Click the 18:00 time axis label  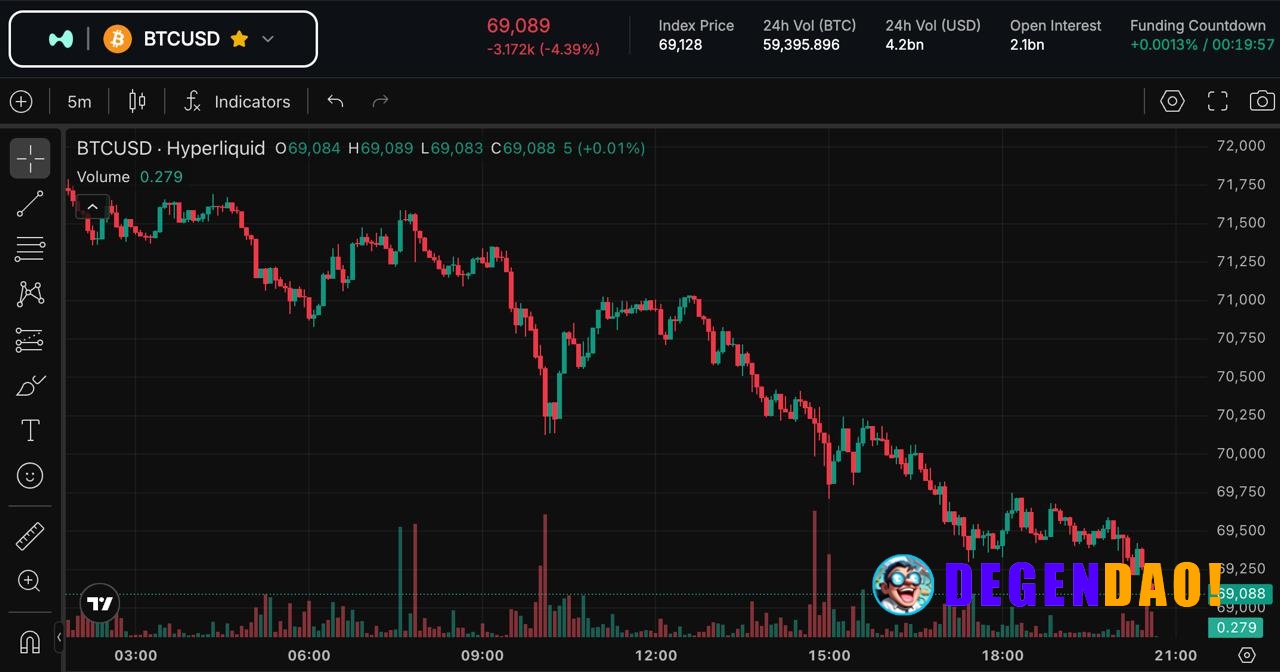[x=1002, y=655]
